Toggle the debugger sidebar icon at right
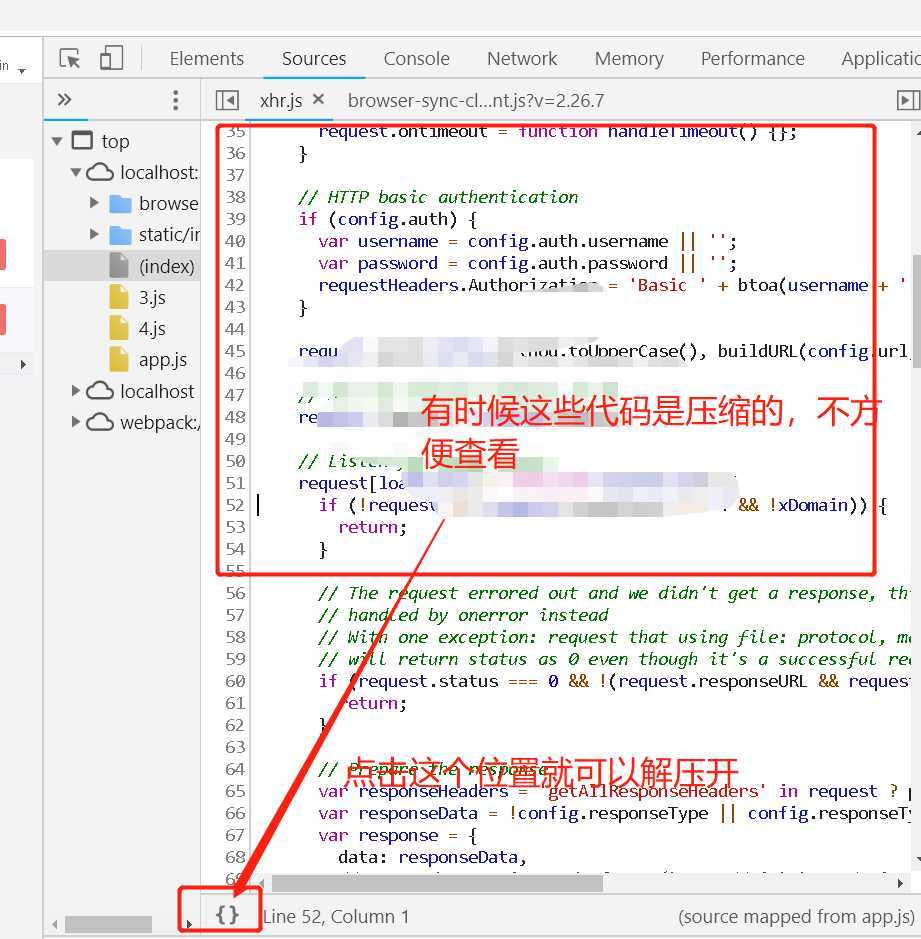Image resolution: width=921 pixels, height=939 pixels. pos(907,100)
